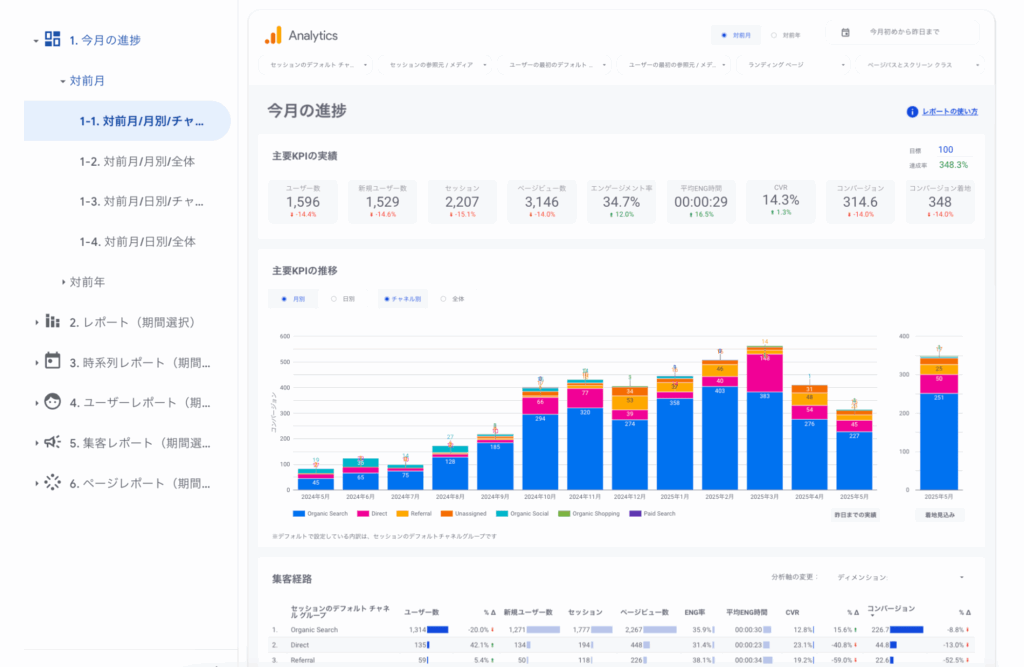Open ランディング ページ filter dropdown
Image resolution: width=1024 pixels, height=667 pixels.
click(795, 65)
